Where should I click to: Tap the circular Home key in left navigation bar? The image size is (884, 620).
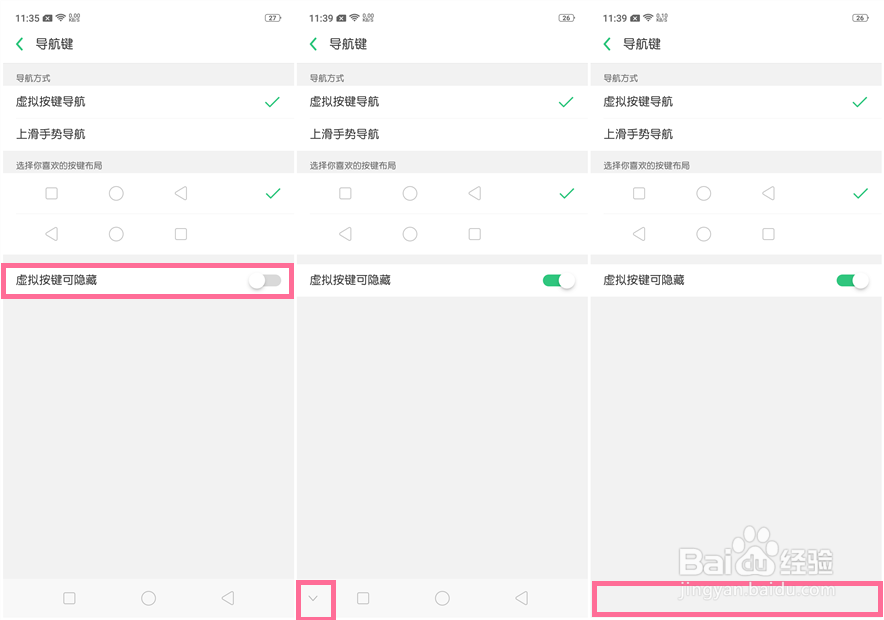tap(148, 597)
